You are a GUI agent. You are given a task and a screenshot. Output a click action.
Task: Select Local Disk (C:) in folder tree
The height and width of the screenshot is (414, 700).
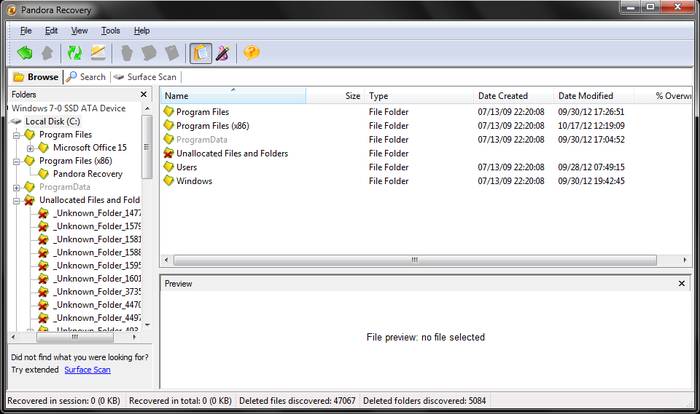click(53, 121)
